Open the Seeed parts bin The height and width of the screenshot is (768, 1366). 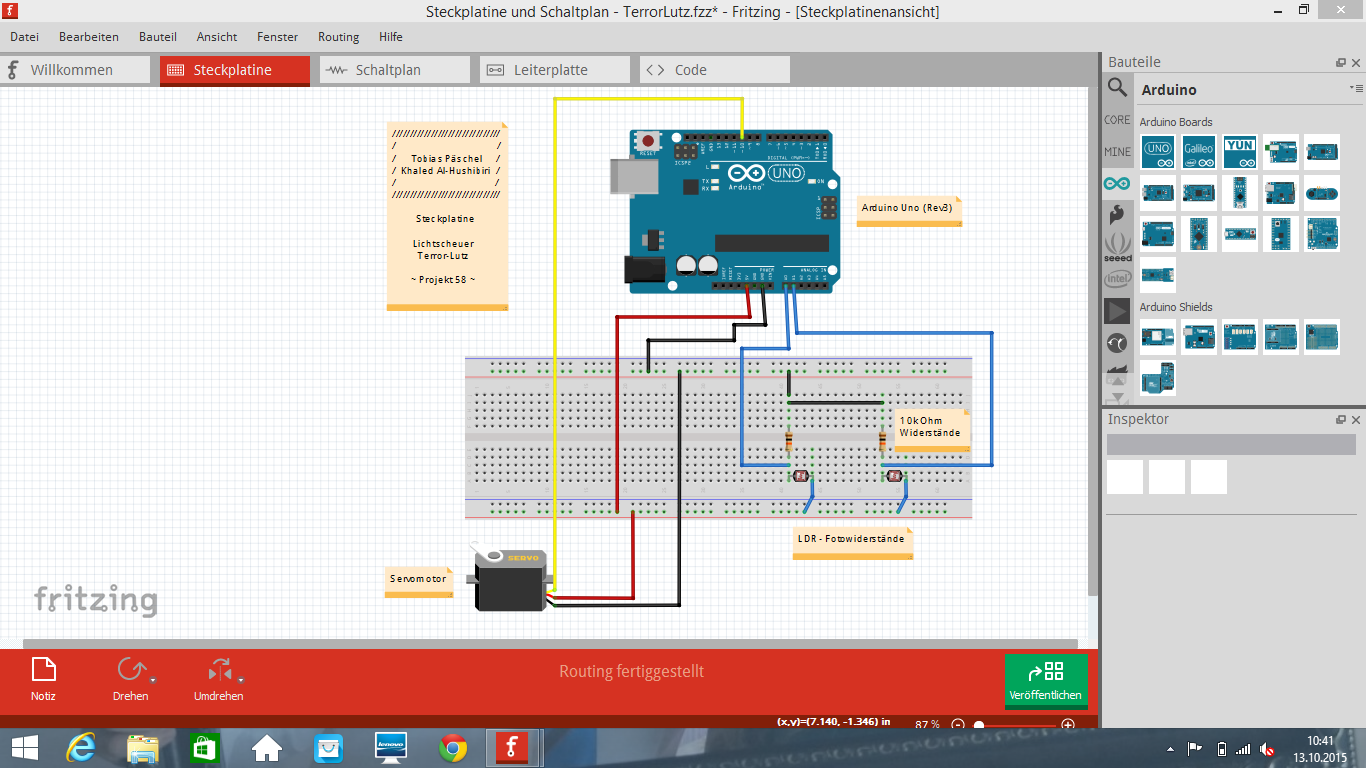(1117, 246)
